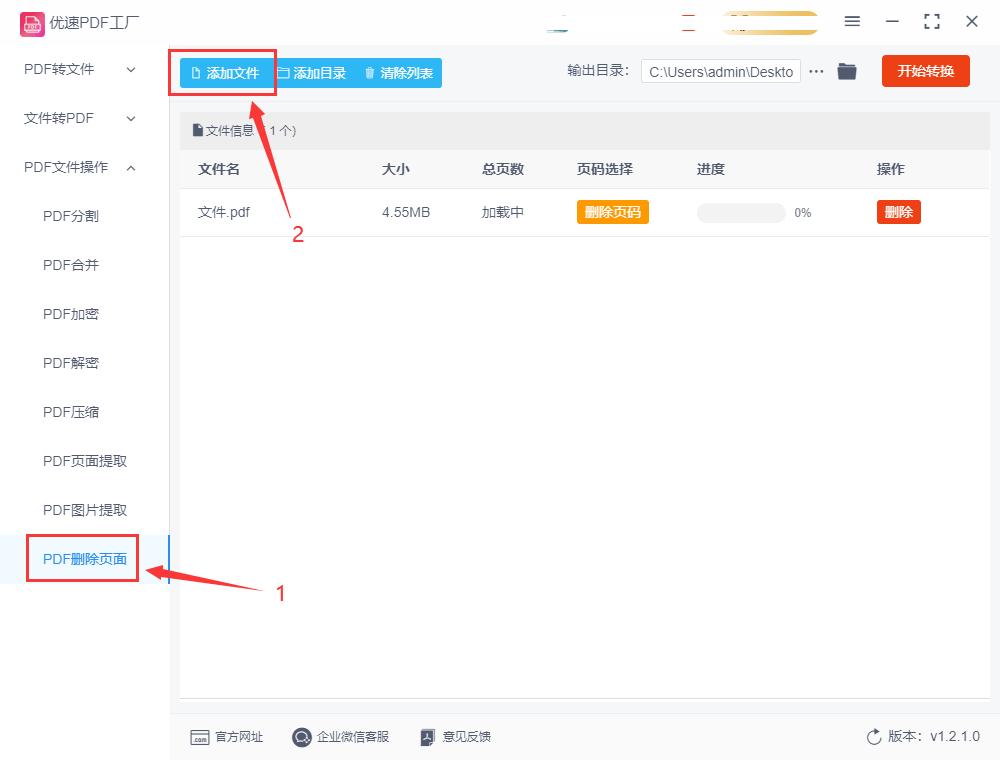Click the progress bar showing 0%

(x=740, y=212)
